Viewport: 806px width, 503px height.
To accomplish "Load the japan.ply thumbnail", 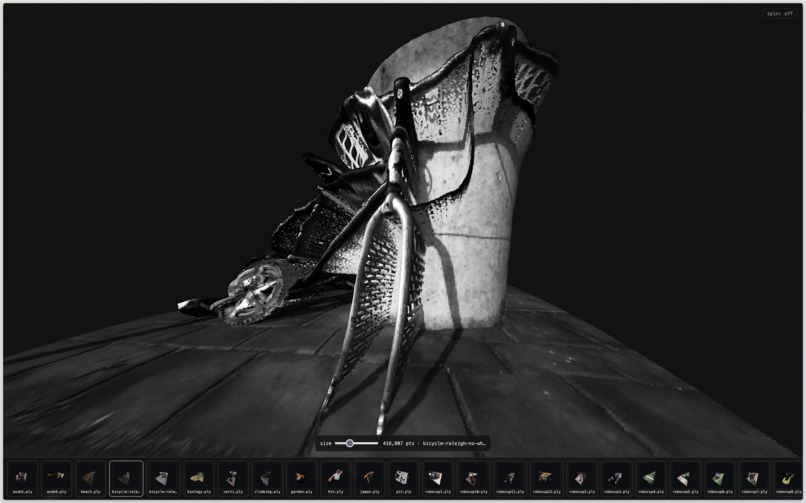I will (x=370, y=478).
